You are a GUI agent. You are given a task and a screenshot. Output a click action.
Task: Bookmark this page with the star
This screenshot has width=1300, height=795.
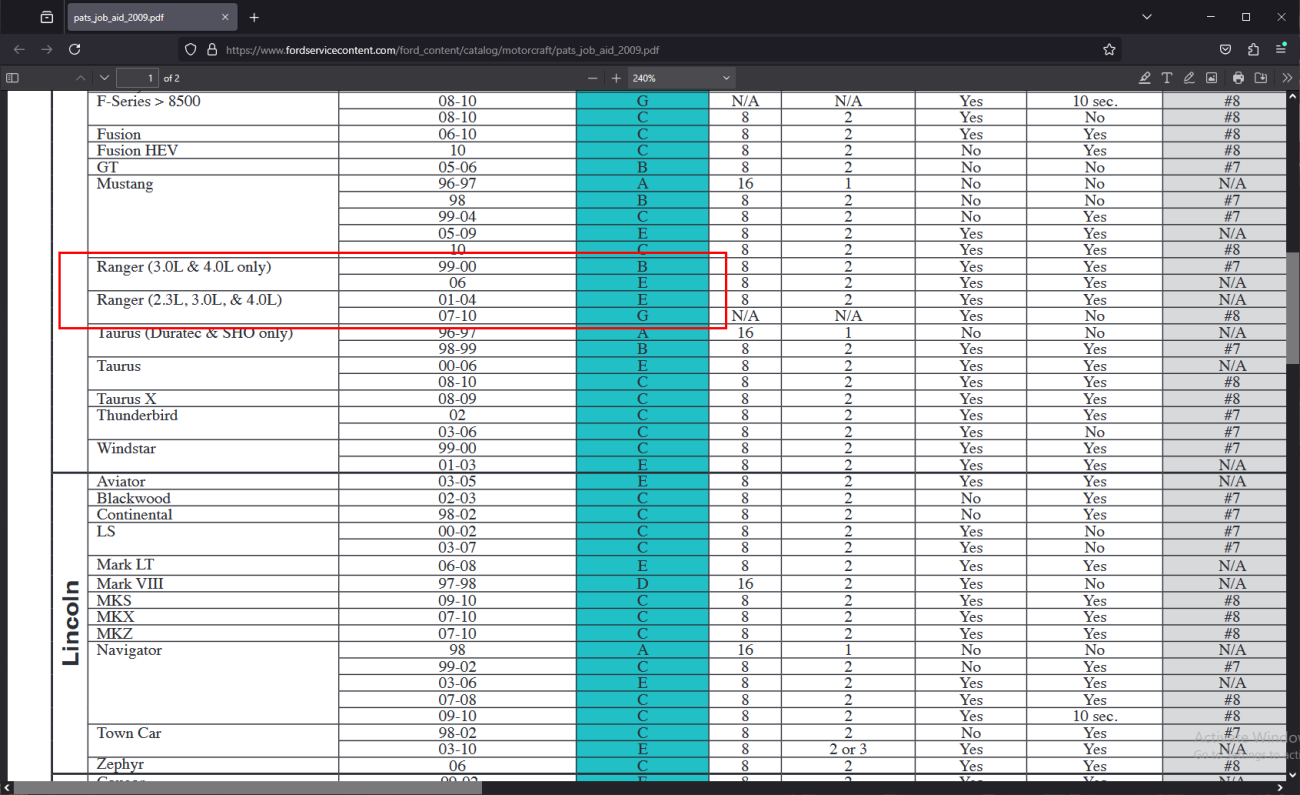tap(1109, 49)
